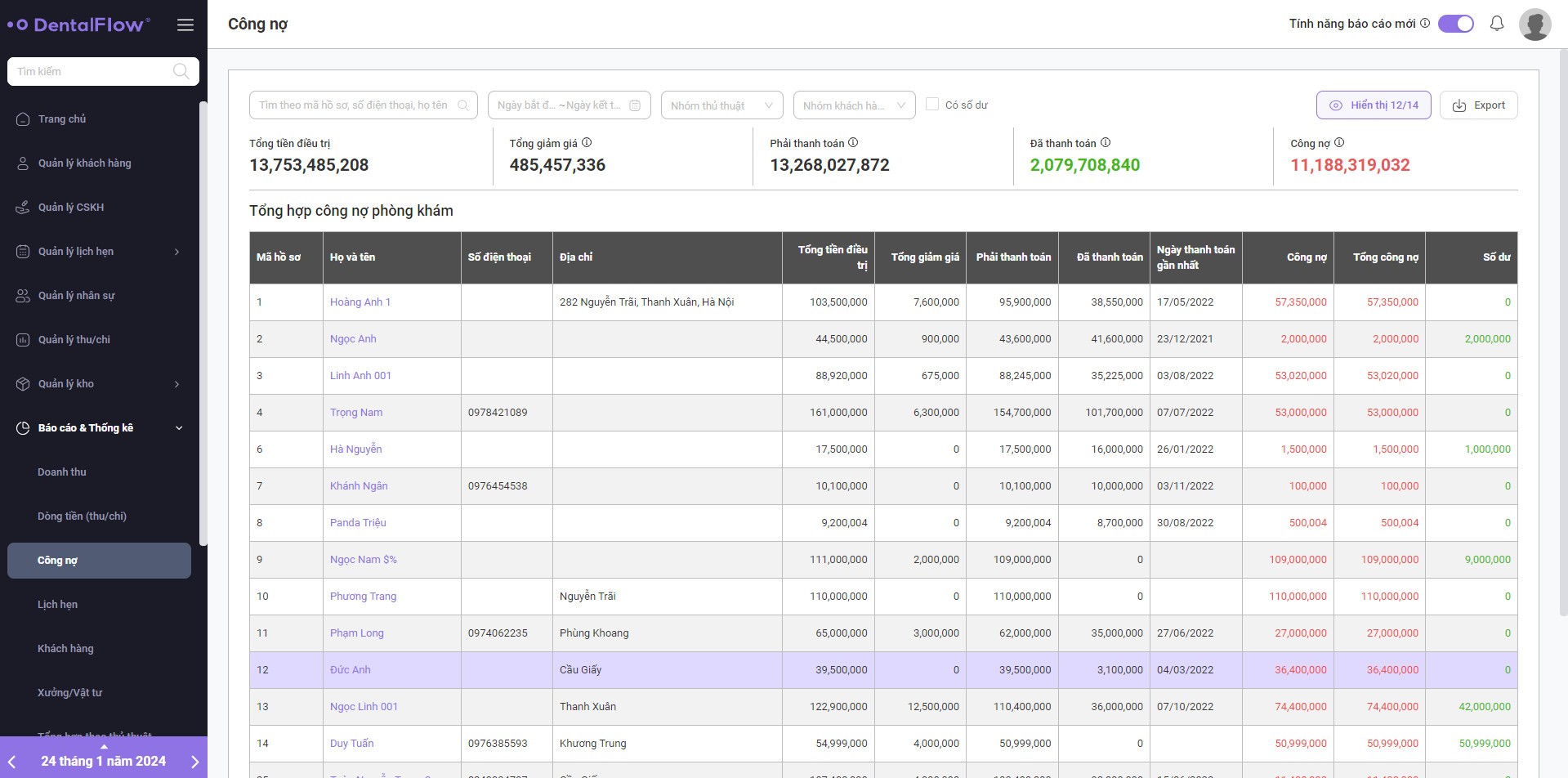Image resolution: width=1568 pixels, height=778 pixels.
Task: Click the calendar icon in date range
Action: (x=635, y=105)
